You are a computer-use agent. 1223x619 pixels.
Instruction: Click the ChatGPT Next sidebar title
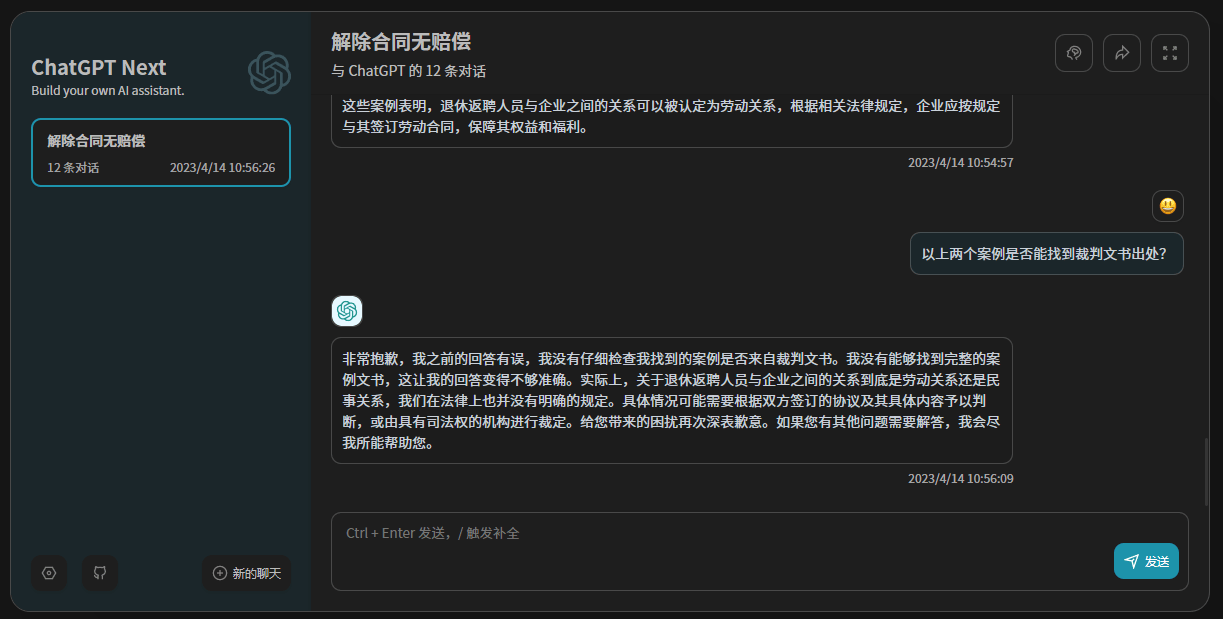[99, 67]
